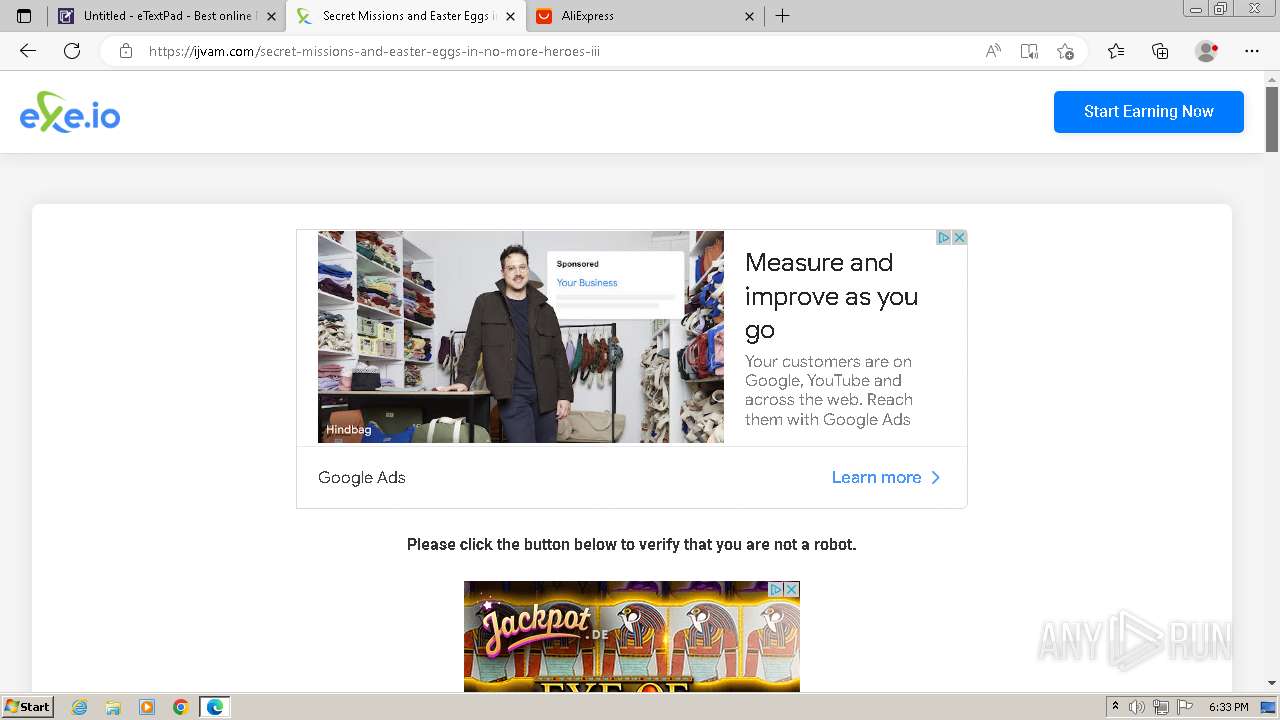Click Start Earning Now button
Viewport: 1280px width, 720px height.
pos(1149,111)
